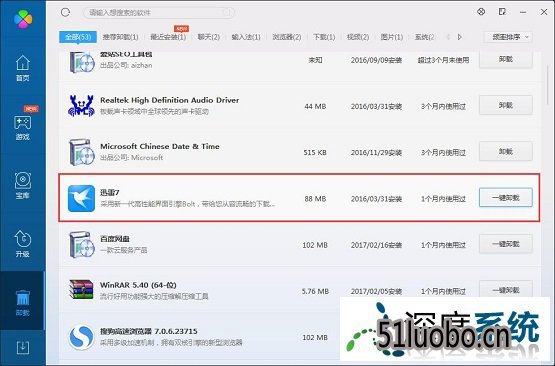Click the Microsoft Chinese Date & Time installer icon
This screenshot has height=366, width=555.
pos(81,152)
